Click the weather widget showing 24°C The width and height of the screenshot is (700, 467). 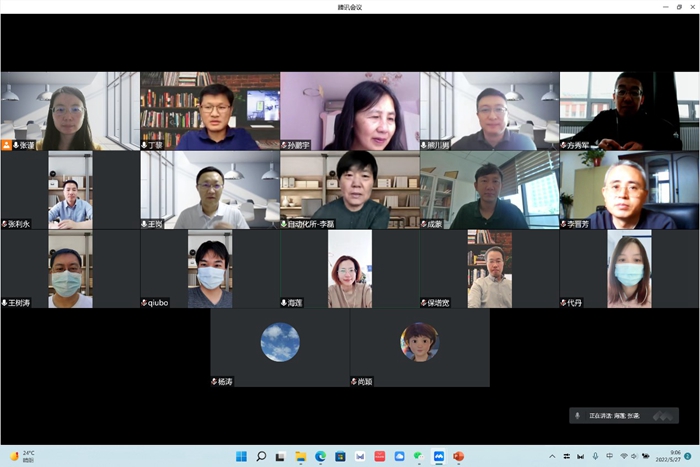coord(22,456)
